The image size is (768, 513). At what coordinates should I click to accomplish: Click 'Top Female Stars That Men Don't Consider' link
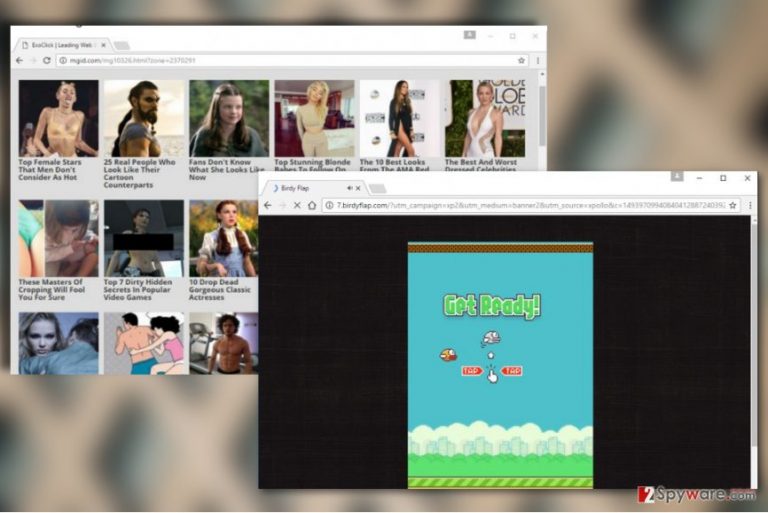(50, 170)
